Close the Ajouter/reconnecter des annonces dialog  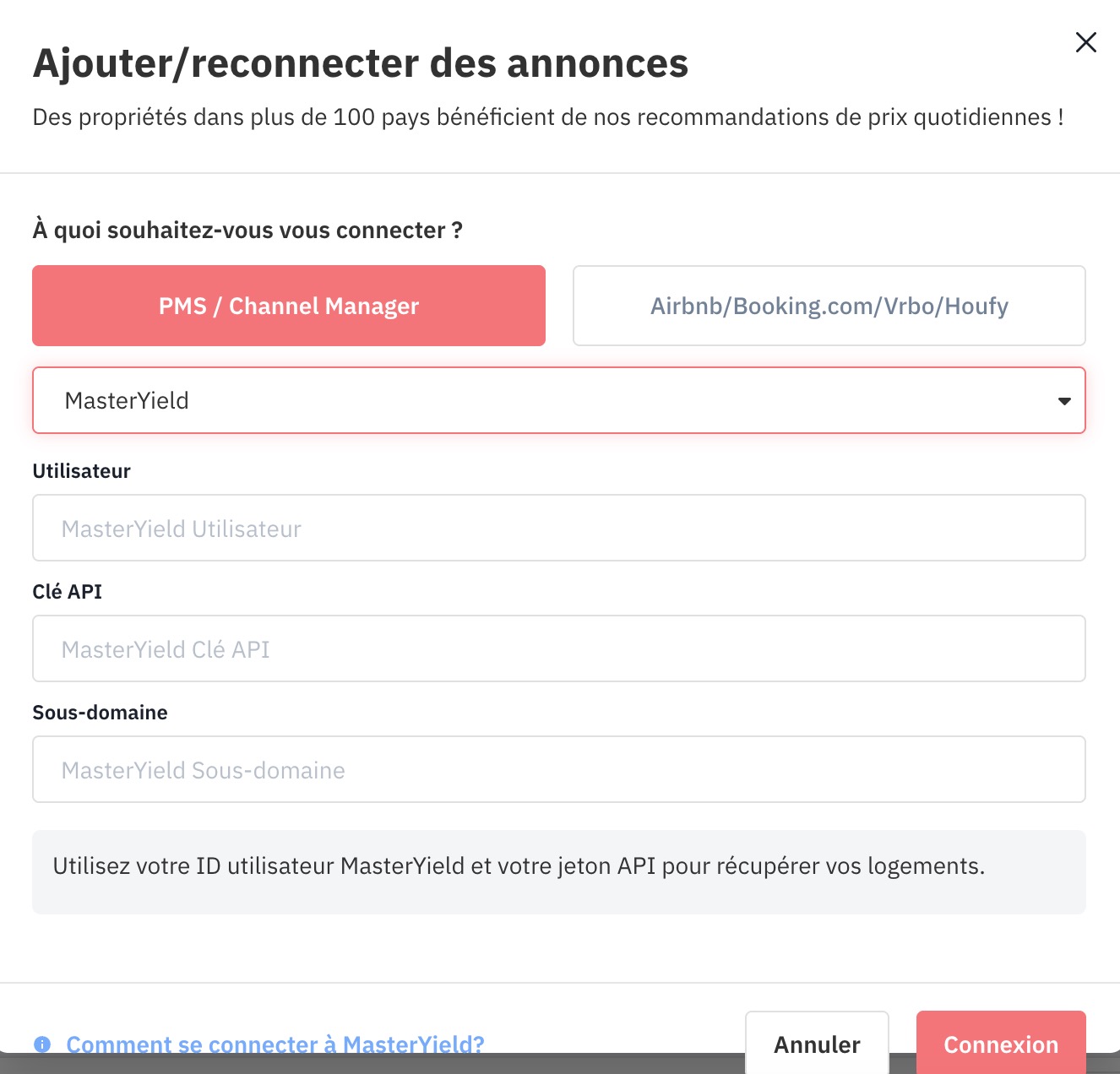[1085, 42]
